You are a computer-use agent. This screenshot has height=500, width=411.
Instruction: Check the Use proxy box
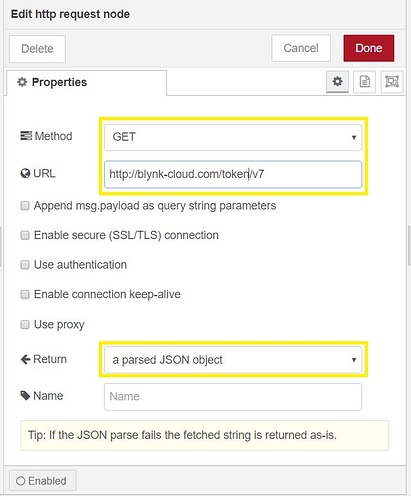tap(25, 324)
